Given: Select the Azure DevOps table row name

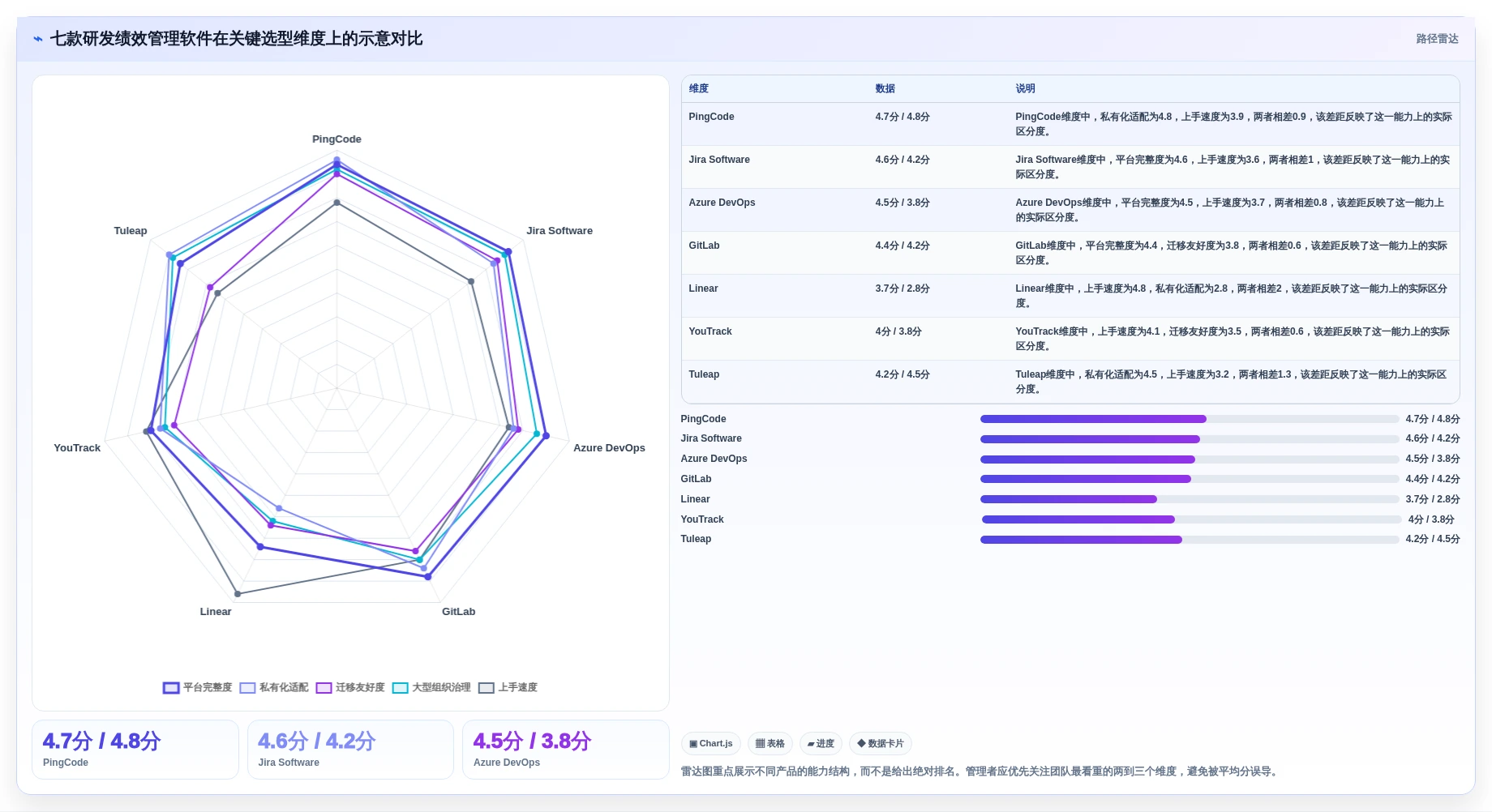Looking at the screenshot, I should tap(722, 203).
